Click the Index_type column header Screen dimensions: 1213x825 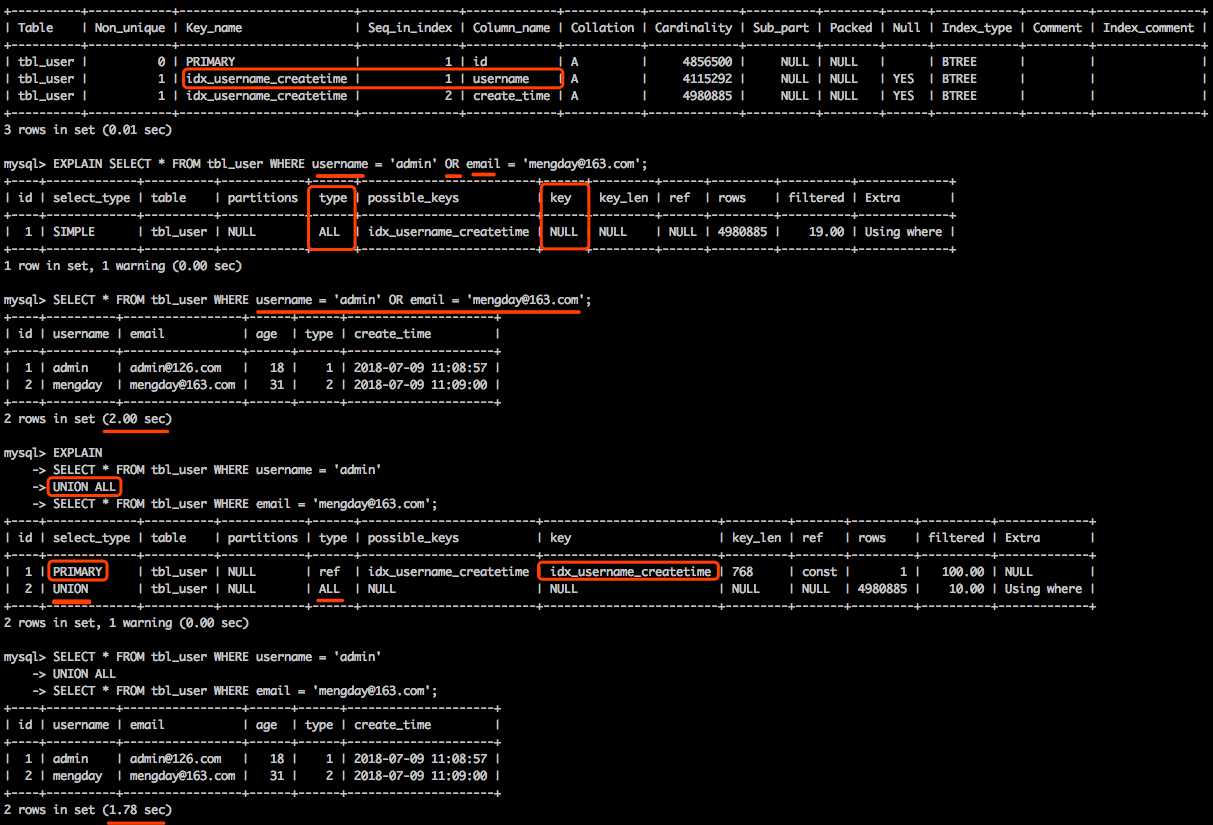click(977, 28)
